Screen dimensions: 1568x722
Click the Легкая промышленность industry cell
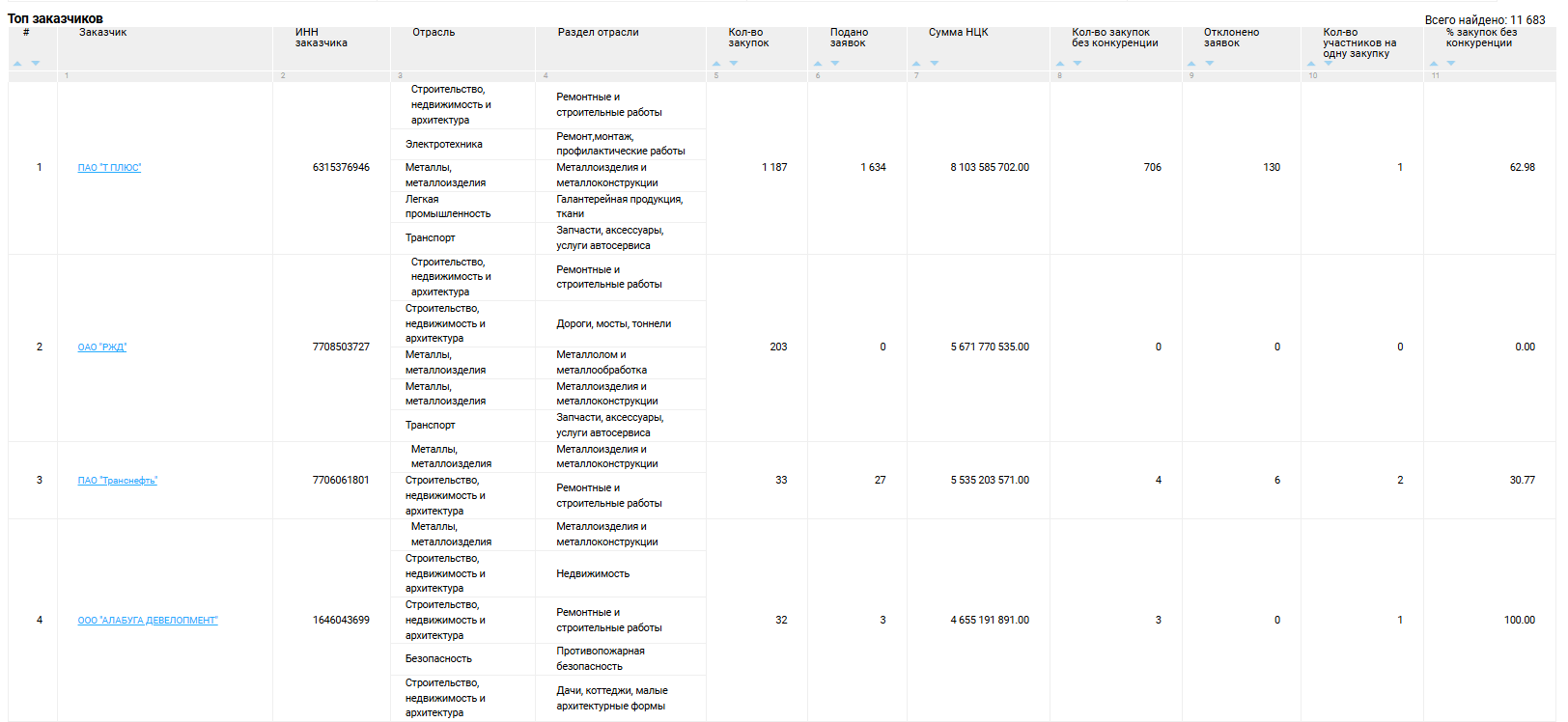point(448,207)
